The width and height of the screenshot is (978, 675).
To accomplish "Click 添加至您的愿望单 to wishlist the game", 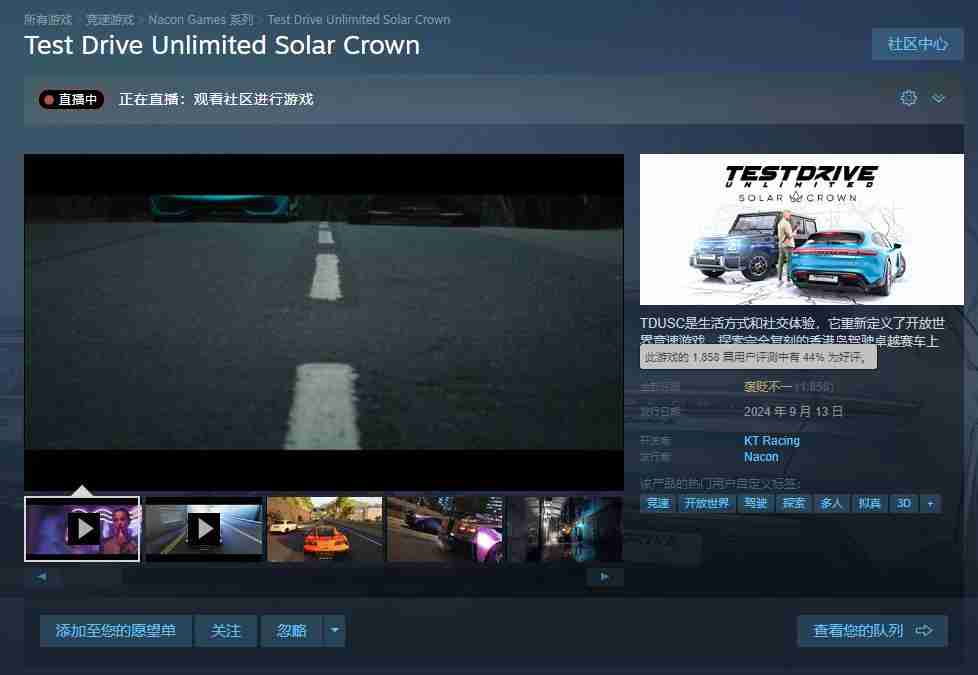I will click(115, 630).
